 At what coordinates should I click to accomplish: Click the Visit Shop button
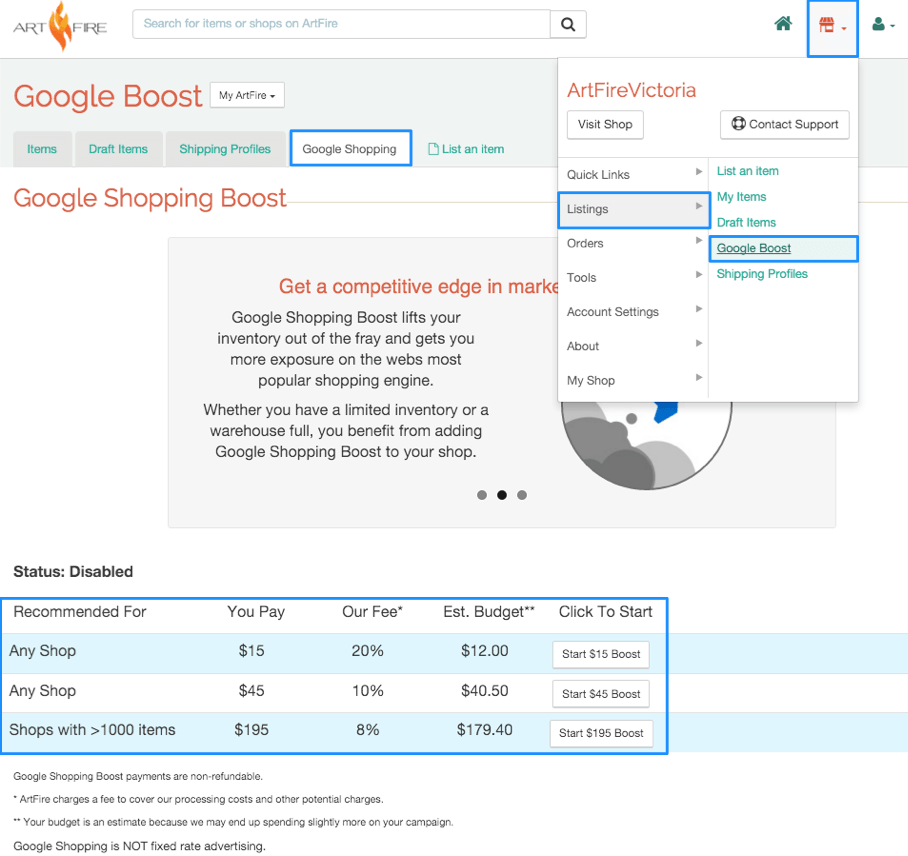click(x=605, y=125)
